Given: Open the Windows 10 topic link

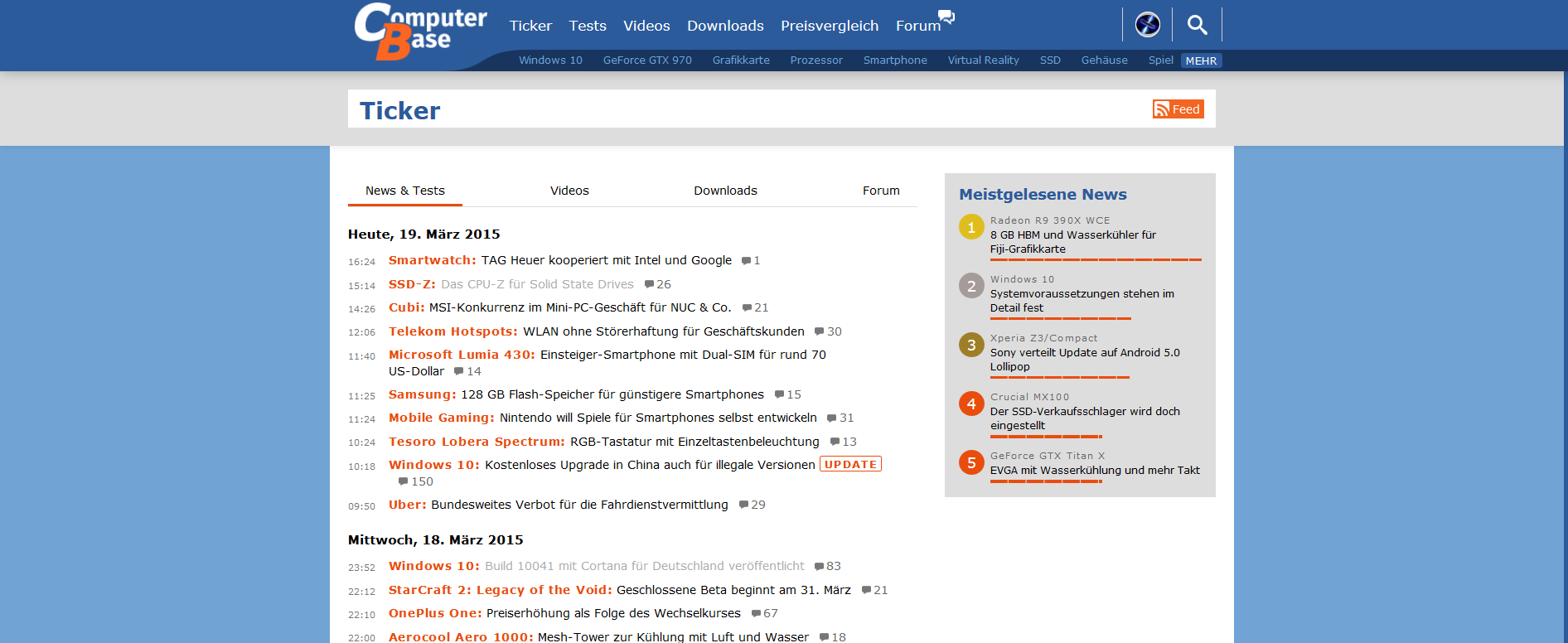Looking at the screenshot, I should click(x=550, y=60).
